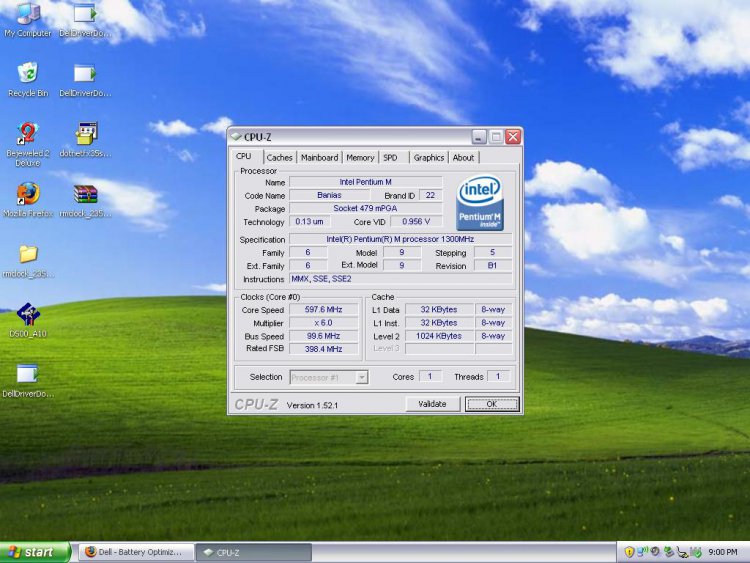Viewport: 750px width, 563px height.
Task: Click the CPU-Z taskbar button
Action: 254,552
